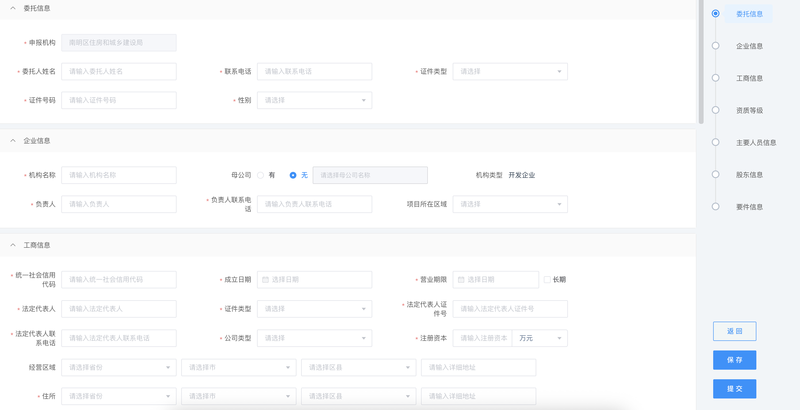This screenshot has height=410, width=800.
Task: Click the vertical scrollbar of the form
Action: (x=701, y=60)
